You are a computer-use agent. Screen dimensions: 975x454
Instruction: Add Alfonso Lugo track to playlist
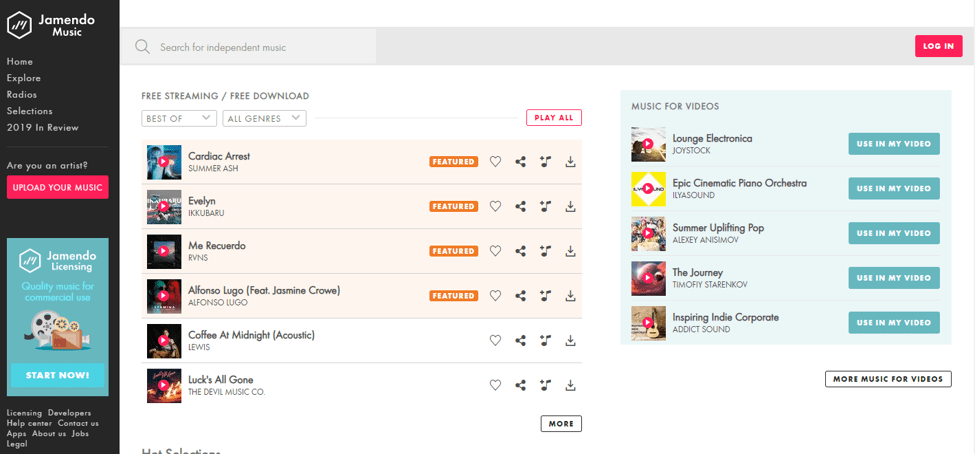[545, 296]
